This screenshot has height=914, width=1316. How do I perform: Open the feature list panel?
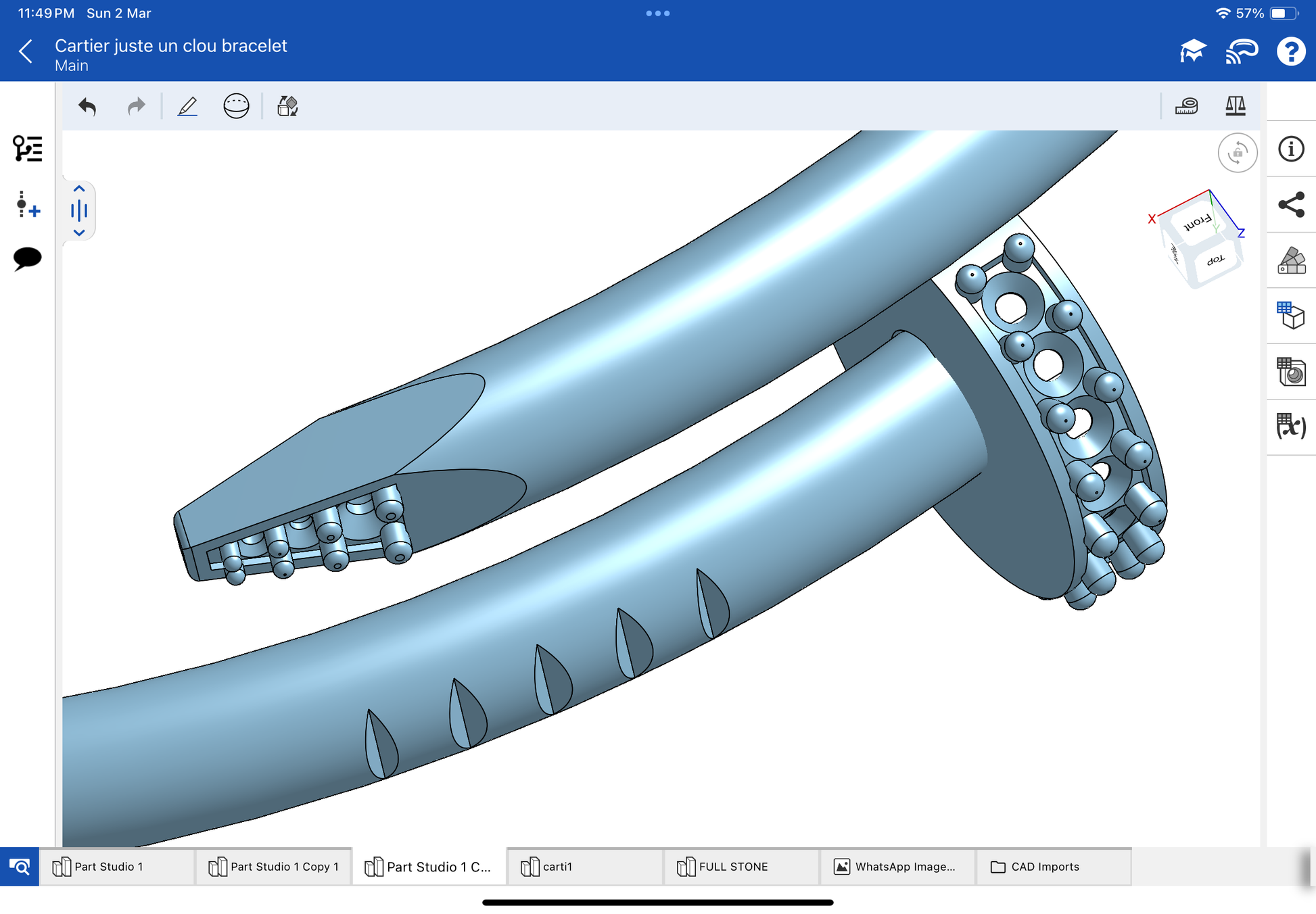click(27, 148)
